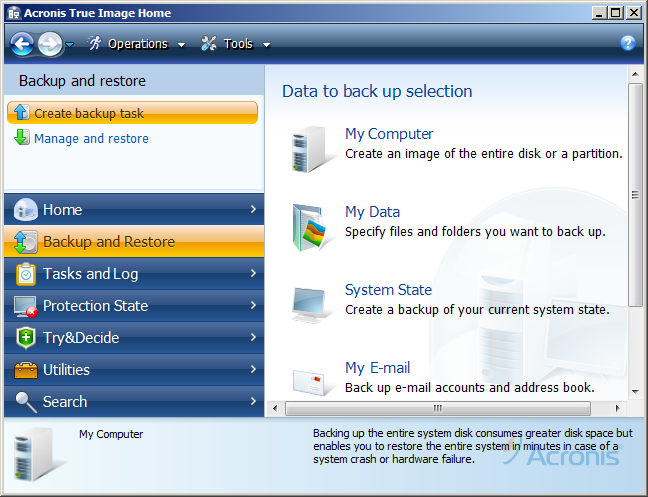Open Help via the question mark icon
This screenshot has width=648, height=497.
tap(628, 43)
